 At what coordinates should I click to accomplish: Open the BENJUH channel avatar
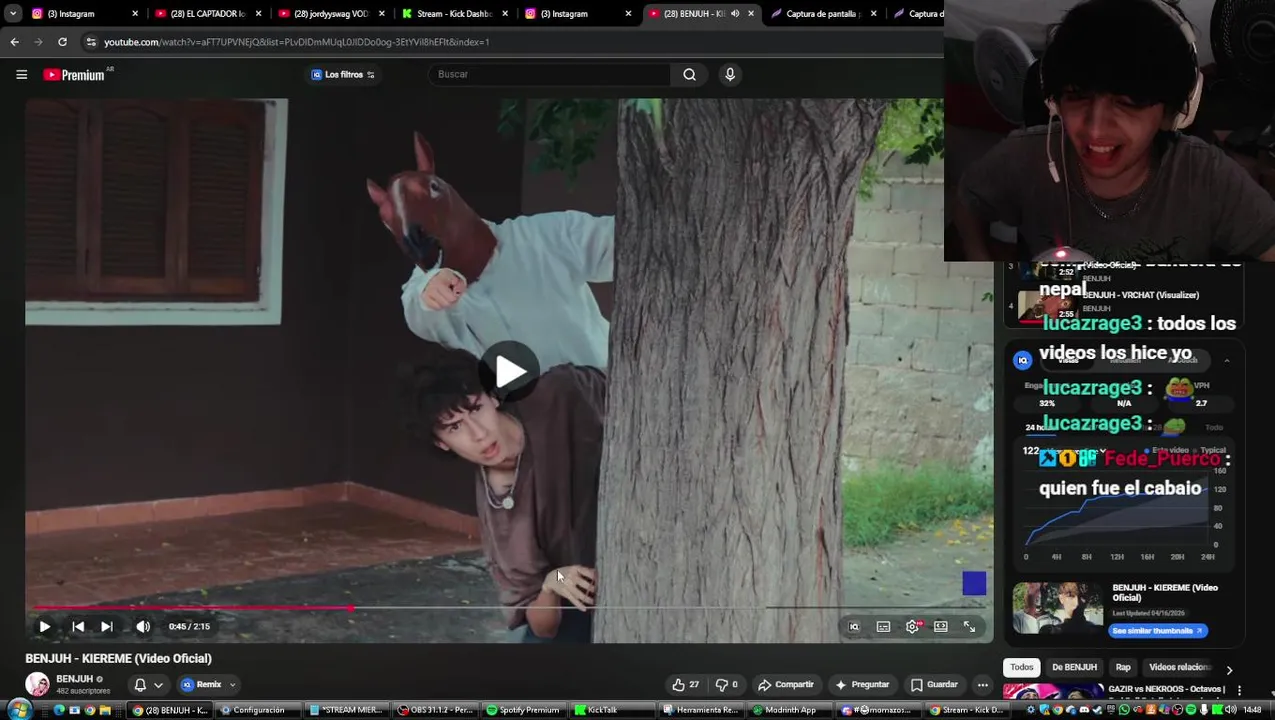pos(37,685)
